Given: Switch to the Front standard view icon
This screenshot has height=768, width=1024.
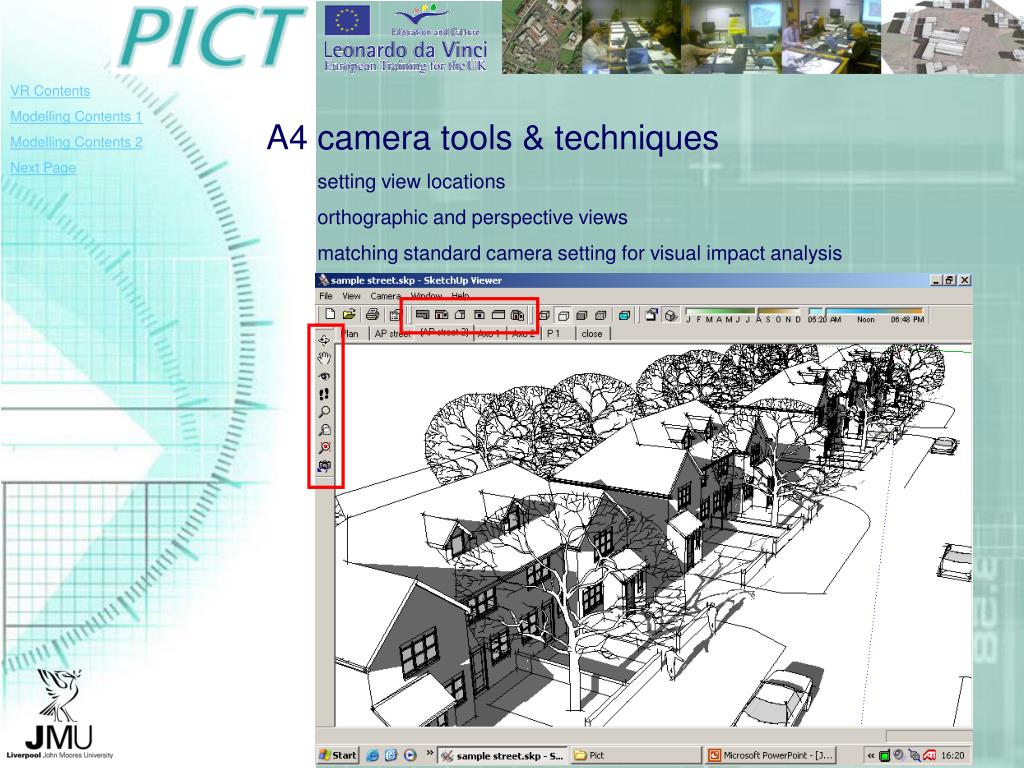Looking at the screenshot, I should coord(441,315).
